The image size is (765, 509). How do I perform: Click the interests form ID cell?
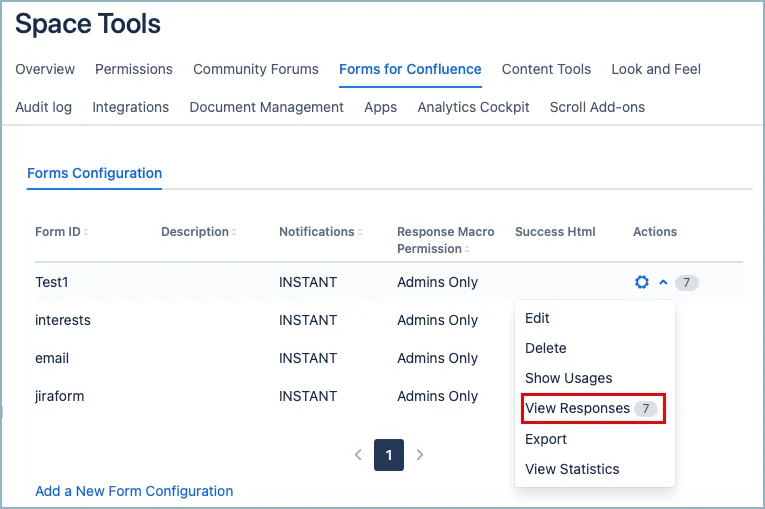(63, 320)
